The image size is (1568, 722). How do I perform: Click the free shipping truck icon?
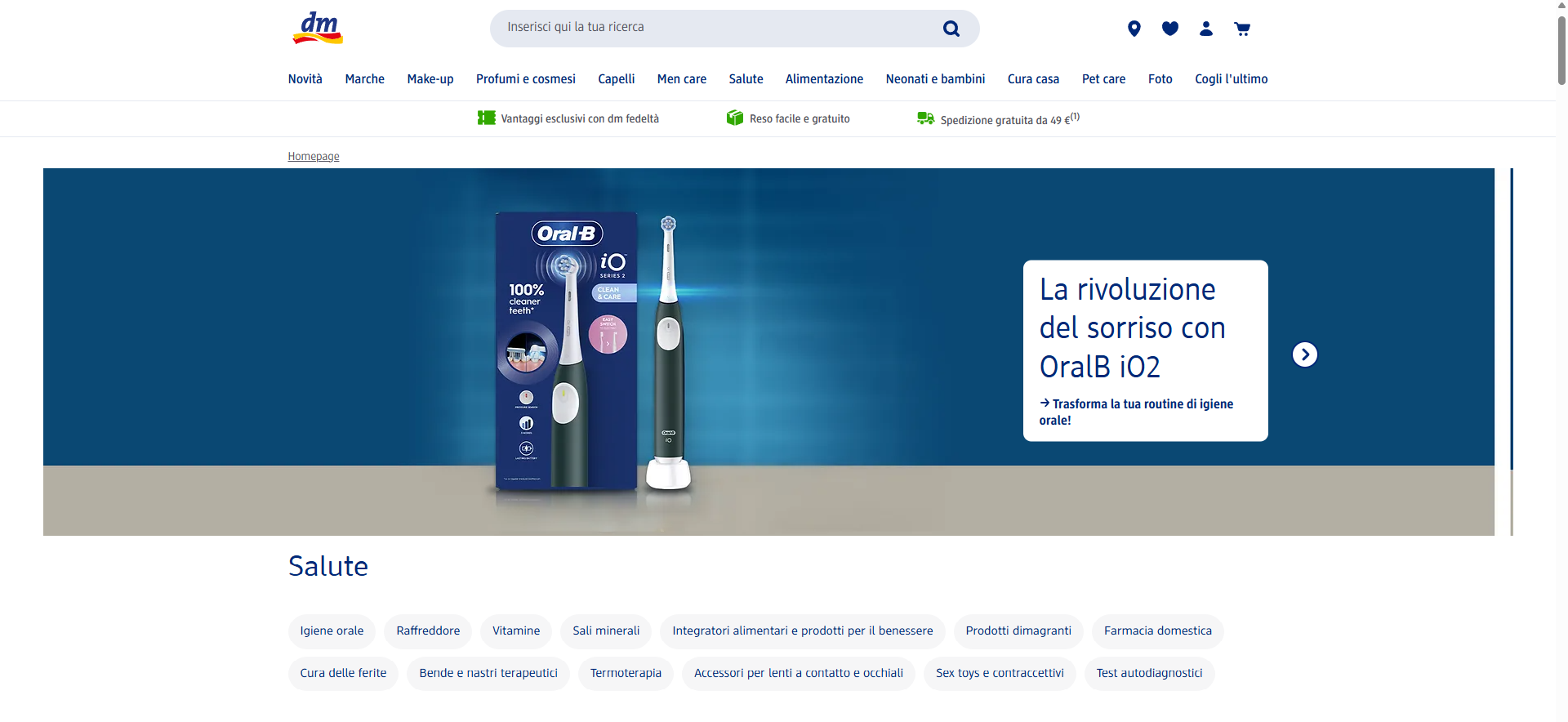tap(925, 118)
